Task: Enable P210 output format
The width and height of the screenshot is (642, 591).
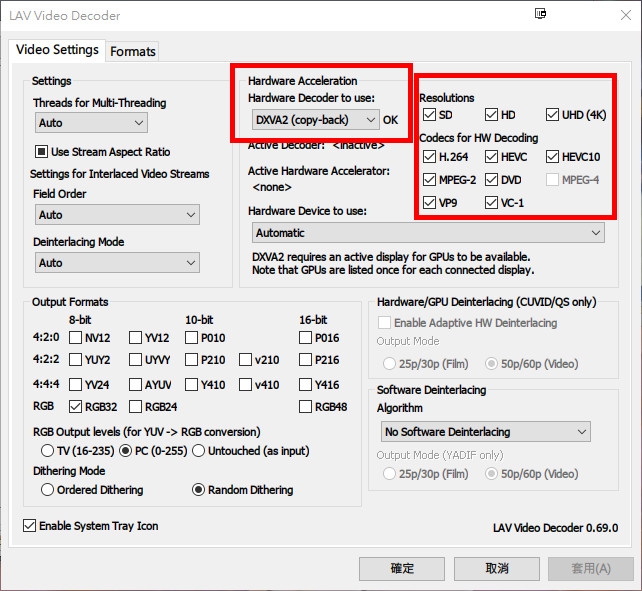Action: pyautogui.click(x=191, y=360)
